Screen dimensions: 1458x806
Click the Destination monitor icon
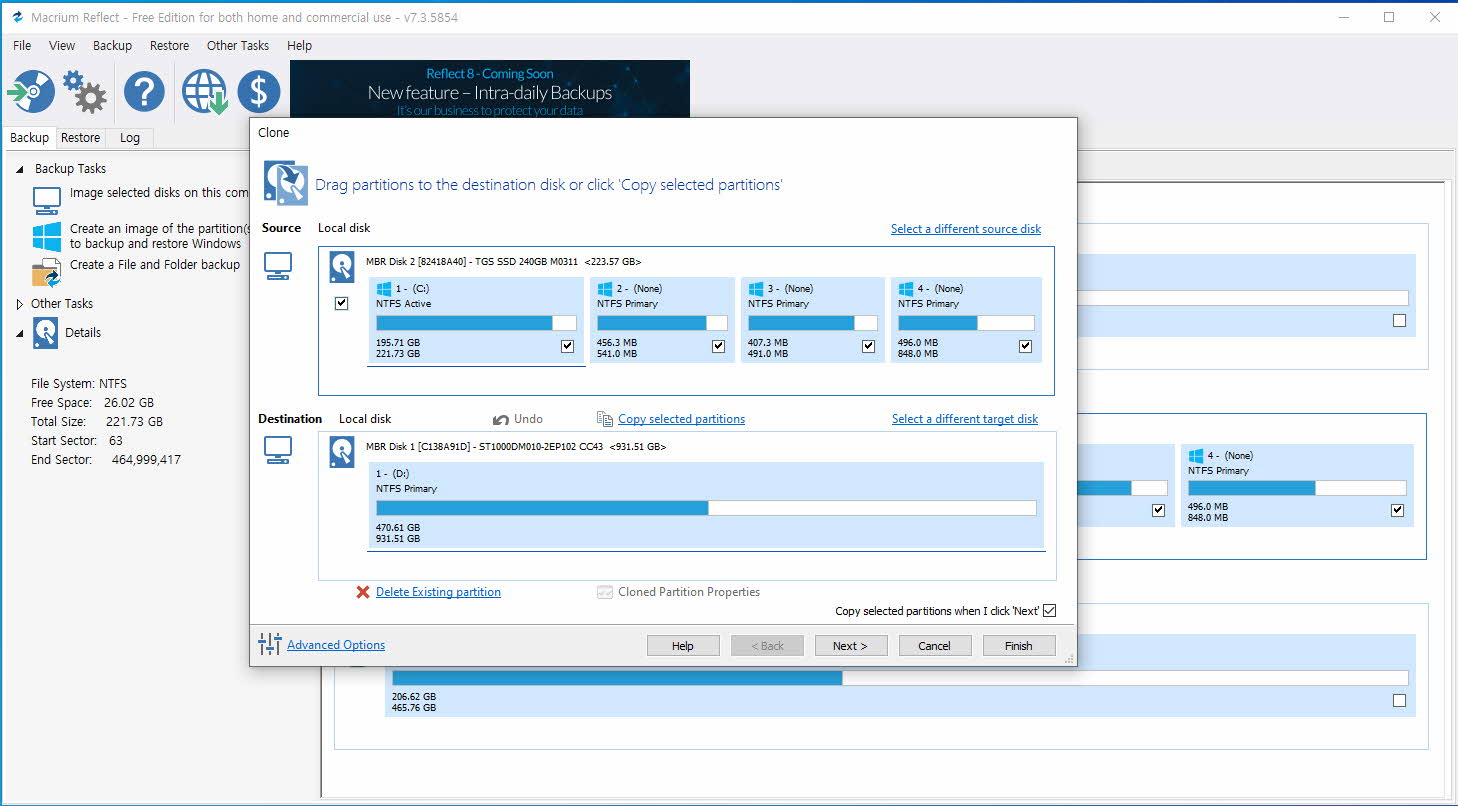[x=277, y=450]
